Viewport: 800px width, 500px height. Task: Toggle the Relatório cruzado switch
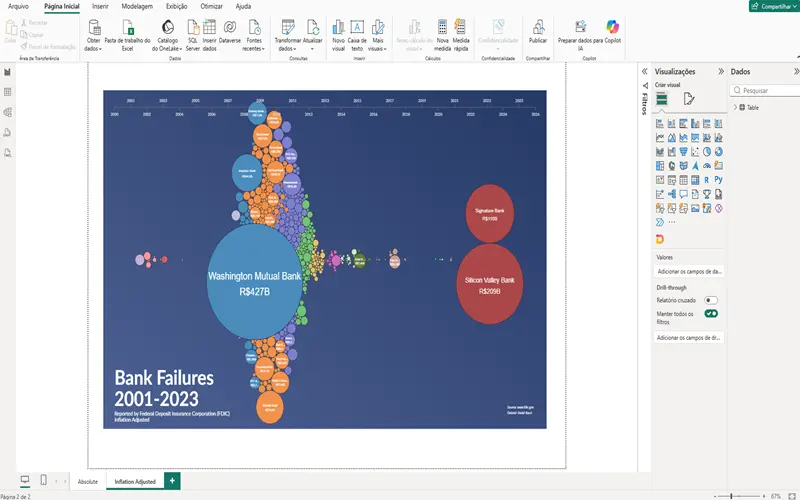click(711, 300)
